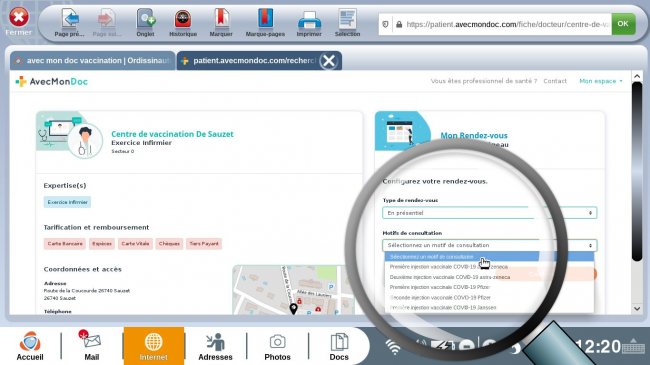Select Deuxième injection vaccinale COVID-19 astra-zeneca option
The width and height of the screenshot is (650, 365).
[x=450, y=277]
